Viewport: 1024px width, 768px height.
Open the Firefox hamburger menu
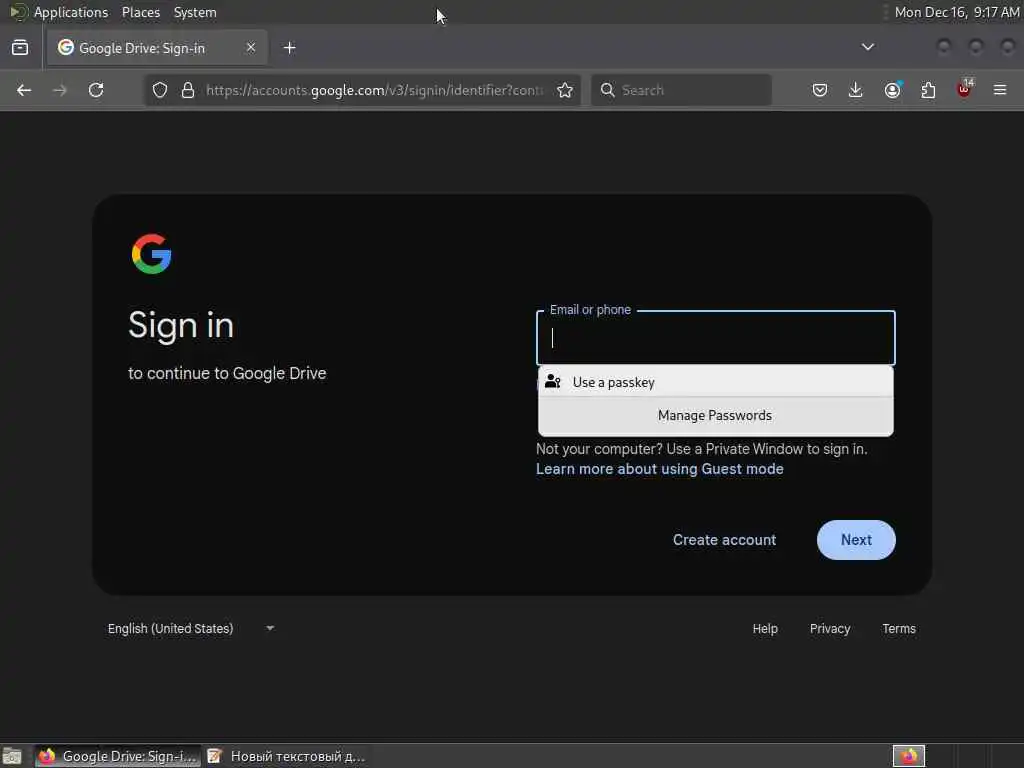point(1000,90)
